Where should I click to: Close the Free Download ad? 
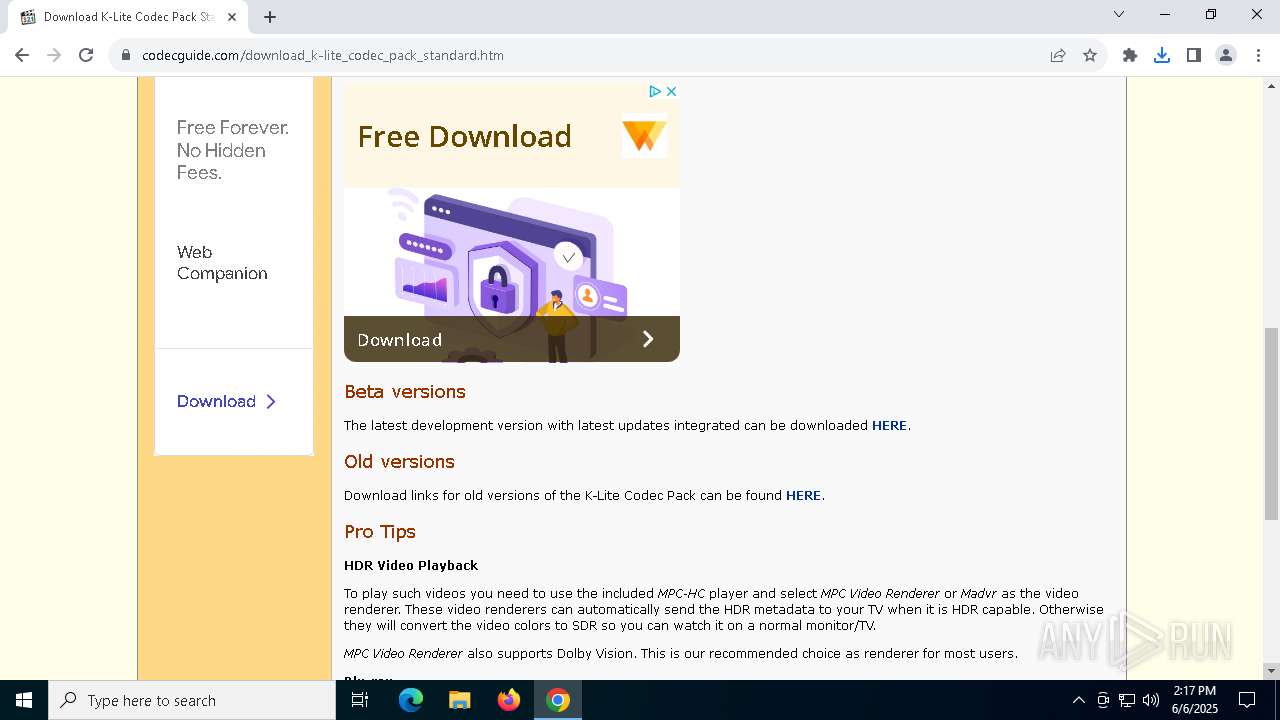(x=671, y=91)
